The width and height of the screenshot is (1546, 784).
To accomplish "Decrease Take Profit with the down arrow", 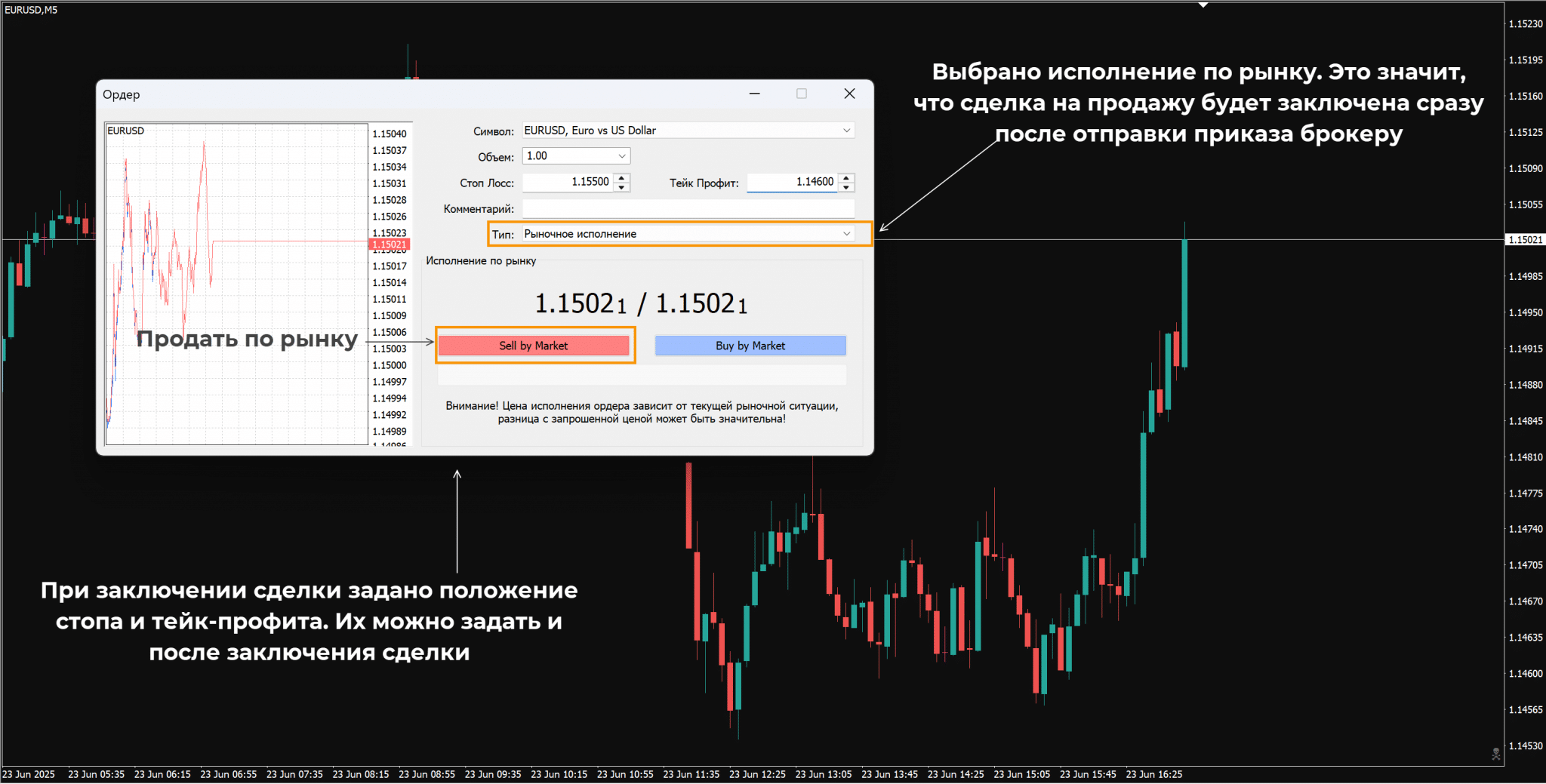I will [846, 187].
